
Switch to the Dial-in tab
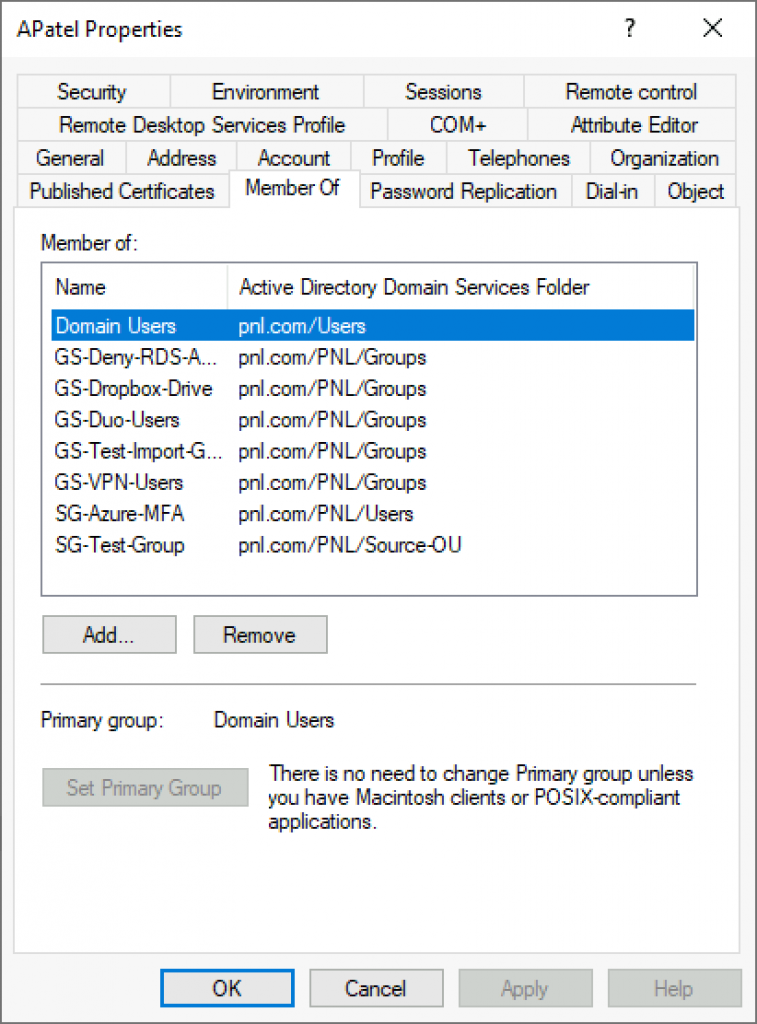click(612, 191)
